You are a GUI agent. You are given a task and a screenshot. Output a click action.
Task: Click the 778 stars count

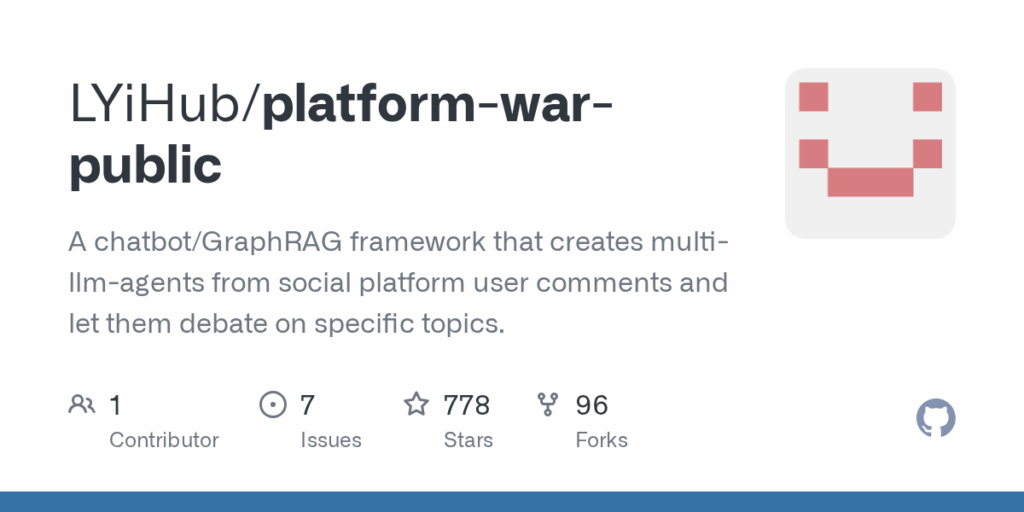pos(466,405)
